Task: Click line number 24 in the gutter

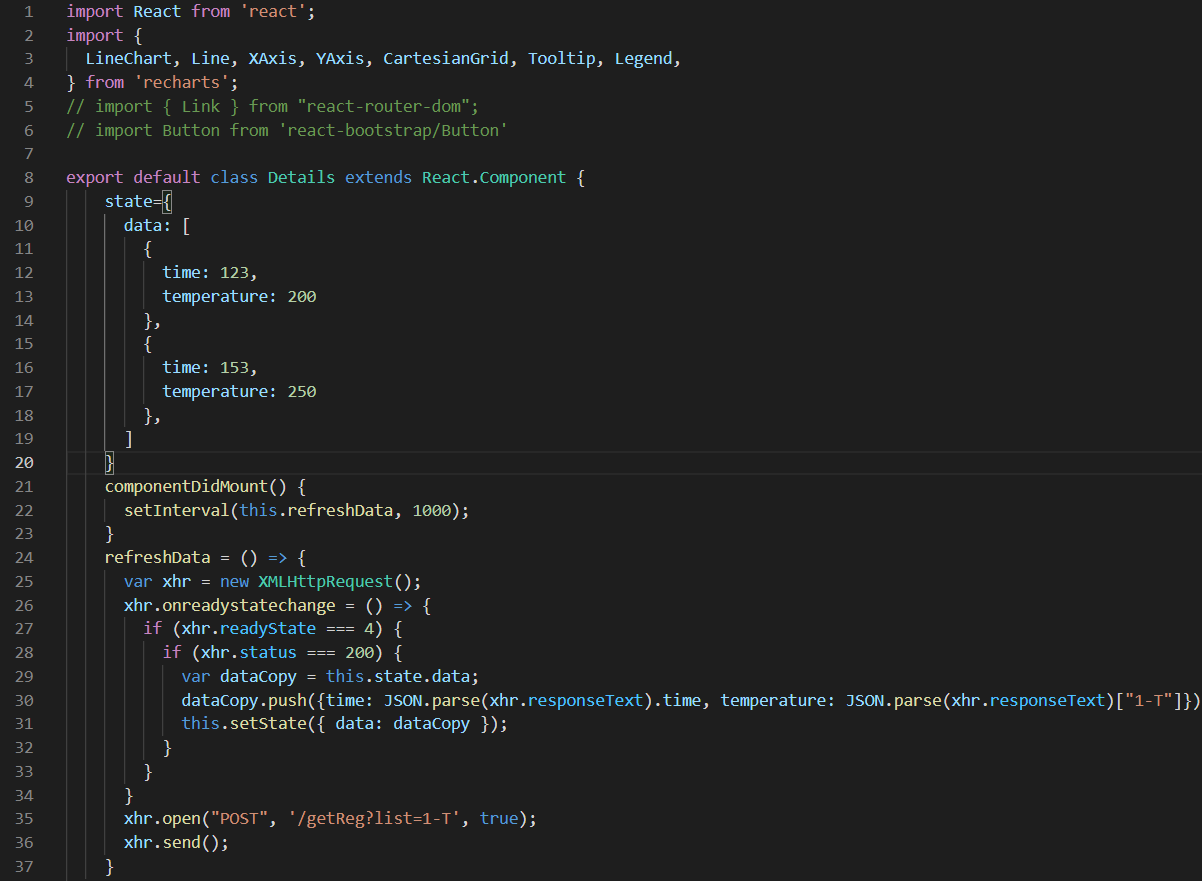Action: click(22, 558)
